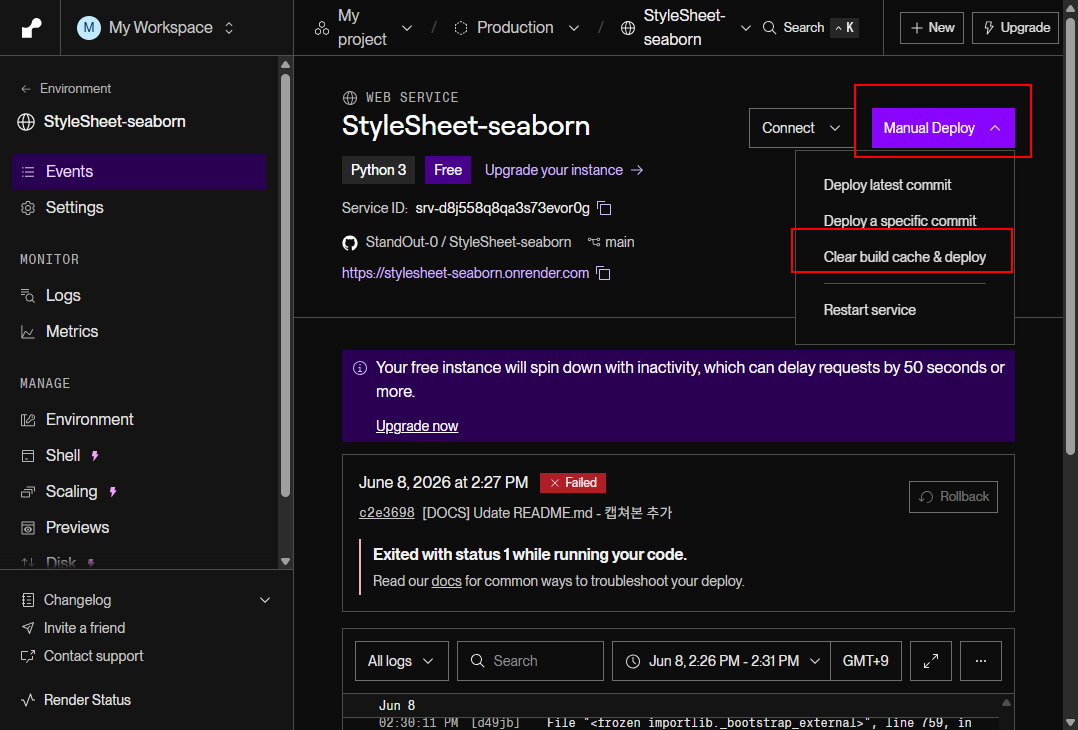Open commit c2e3698 link
The height and width of the screenshot is (730, 1078).
click(x=386, y=513)
